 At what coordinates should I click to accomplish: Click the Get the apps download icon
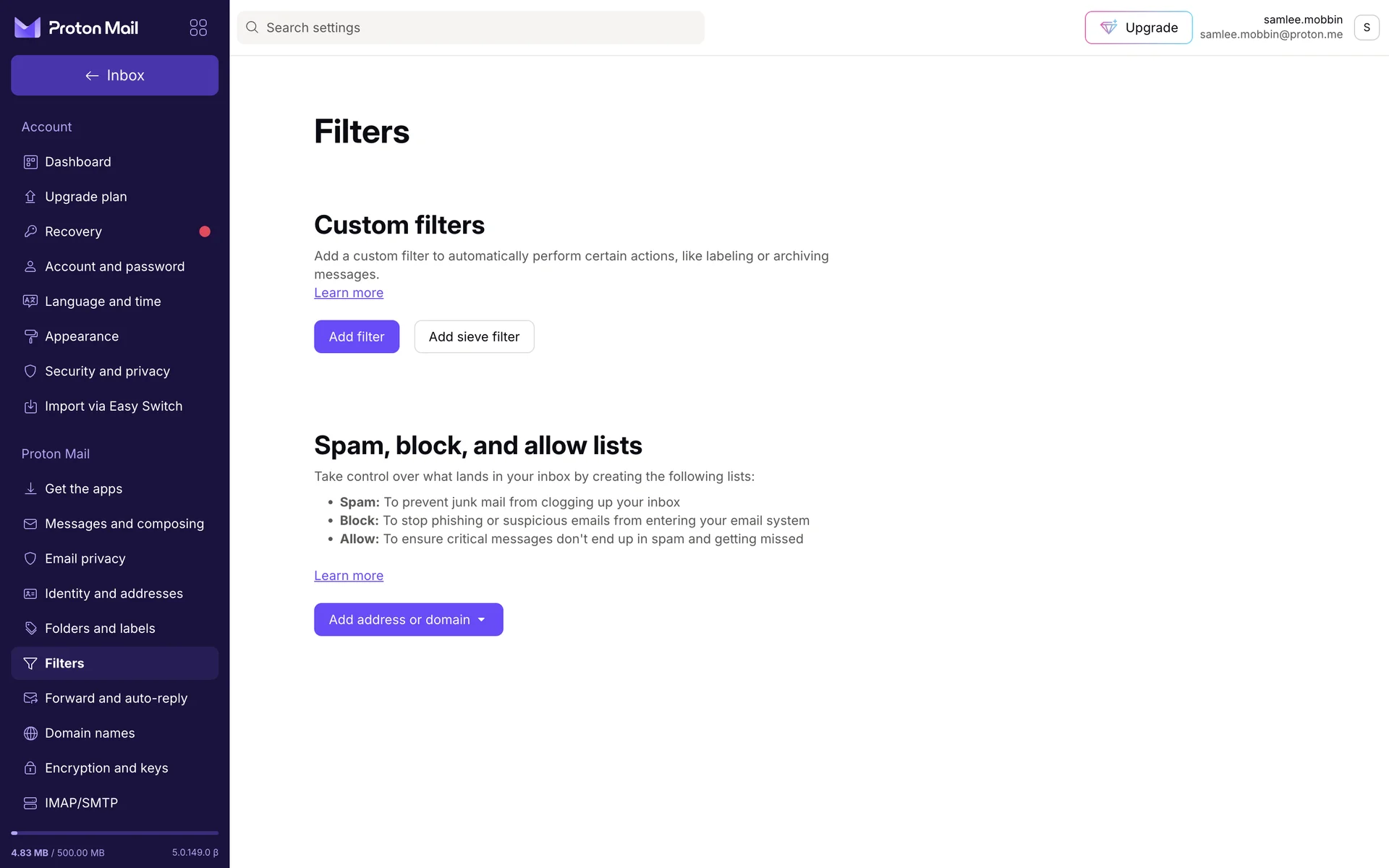[30, 489]
